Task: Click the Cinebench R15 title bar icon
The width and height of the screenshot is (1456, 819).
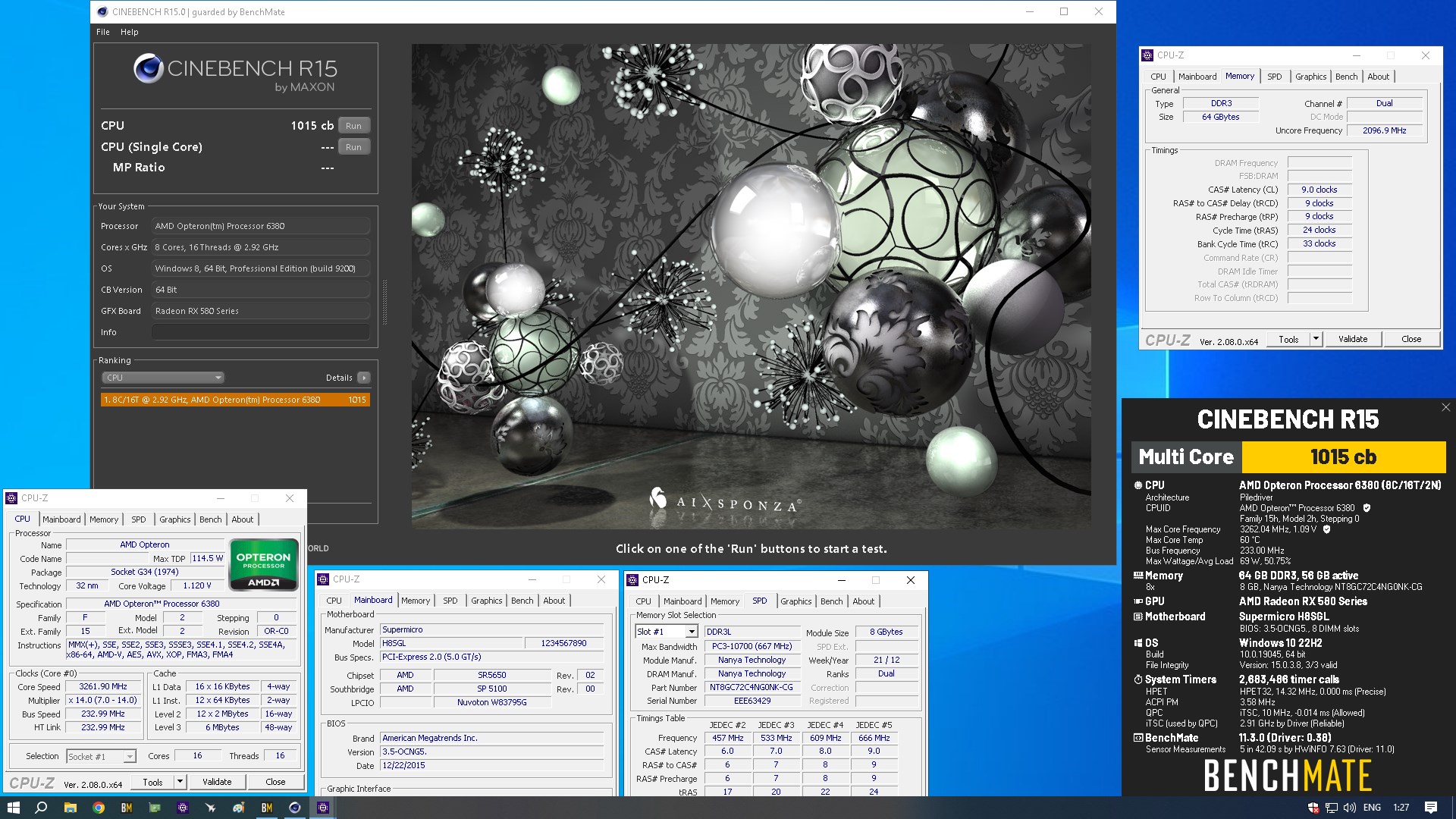Action: [x=103, y=11]
